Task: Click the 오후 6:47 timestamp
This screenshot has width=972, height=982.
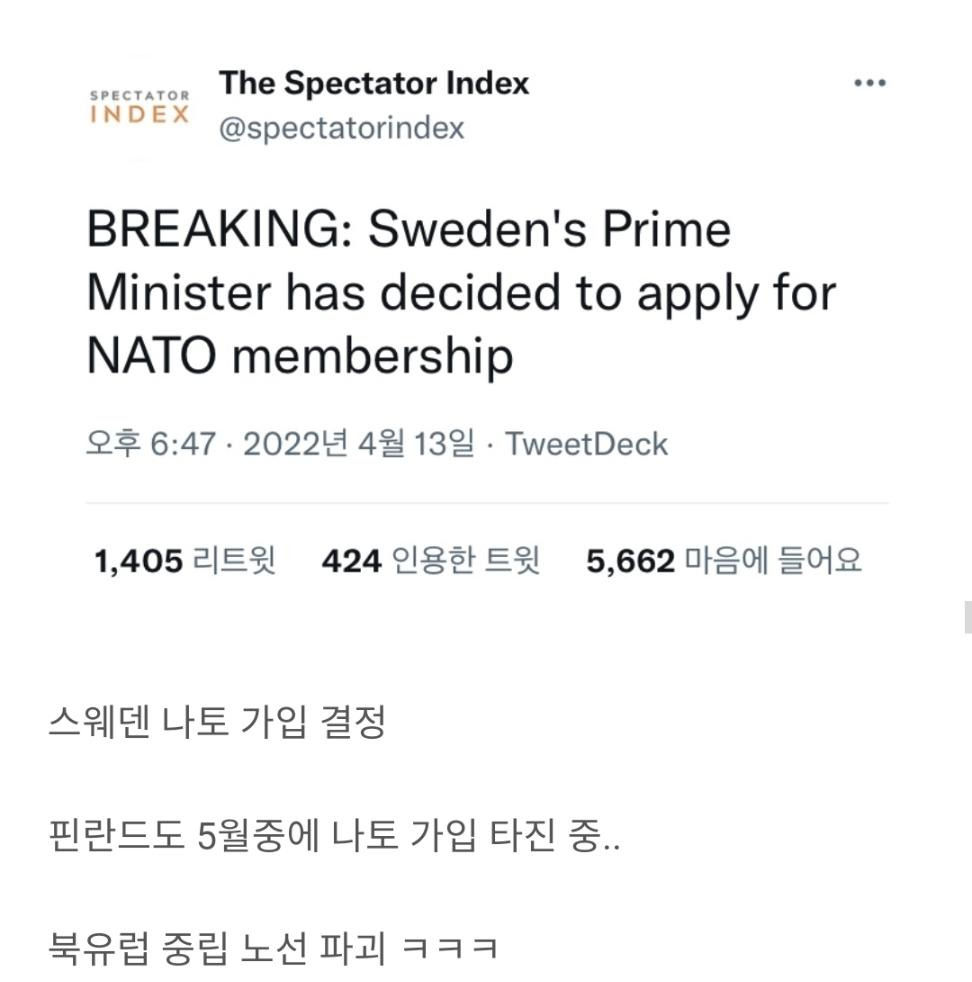Action: coord(150,443)
